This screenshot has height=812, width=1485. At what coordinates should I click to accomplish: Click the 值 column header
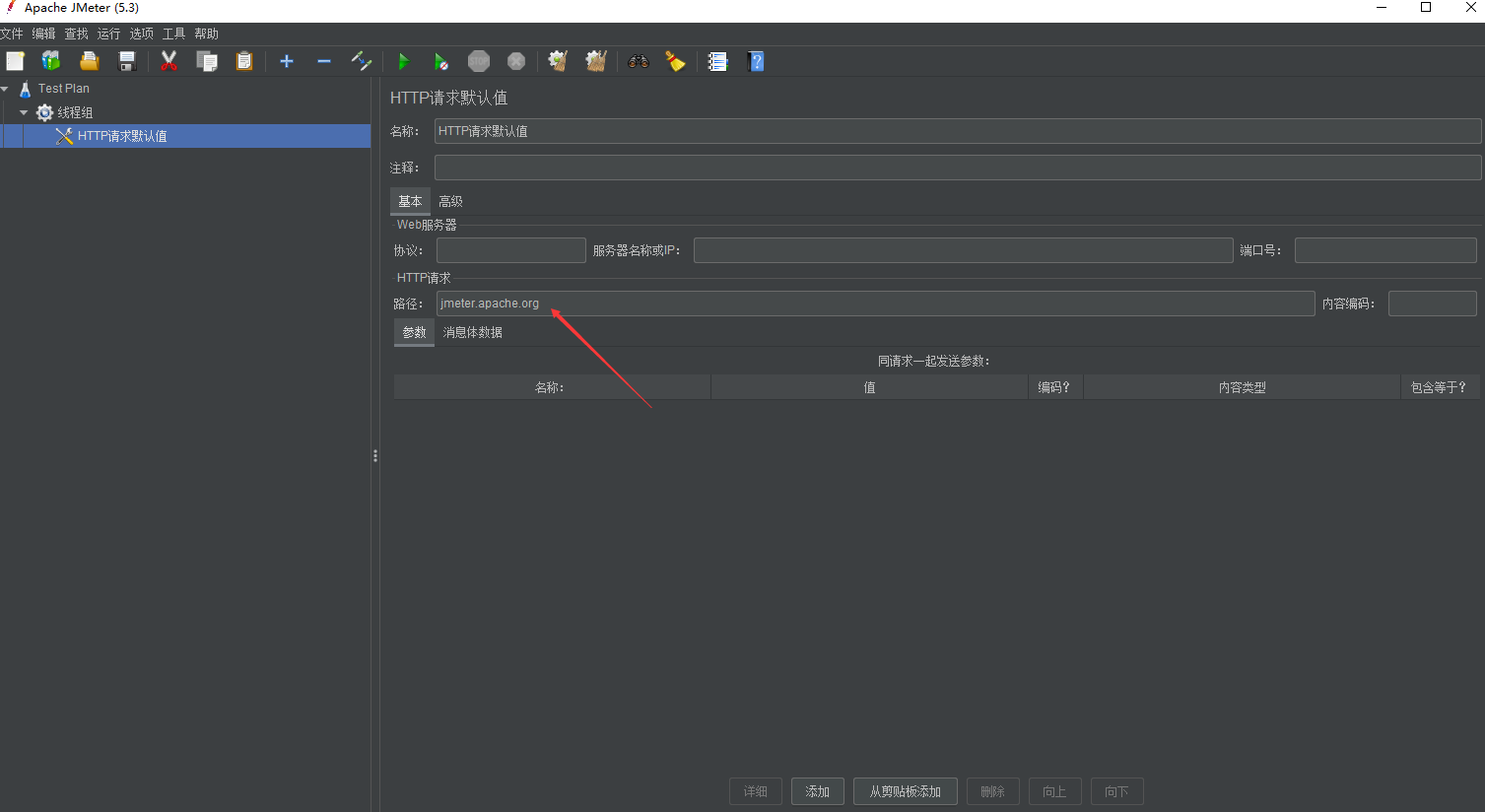pyautogui.click(x=869, y=387)
